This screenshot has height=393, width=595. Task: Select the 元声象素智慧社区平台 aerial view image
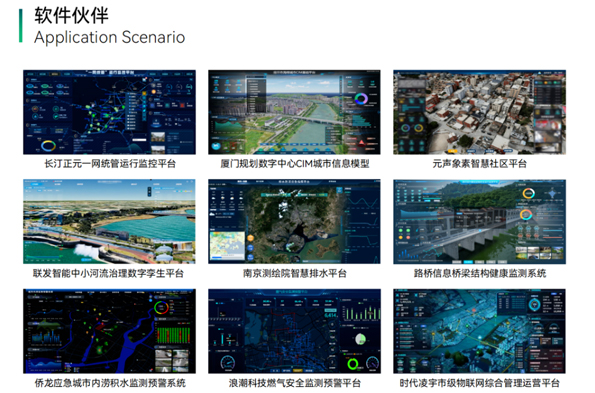pyautogui.click(x=479, y=112)
